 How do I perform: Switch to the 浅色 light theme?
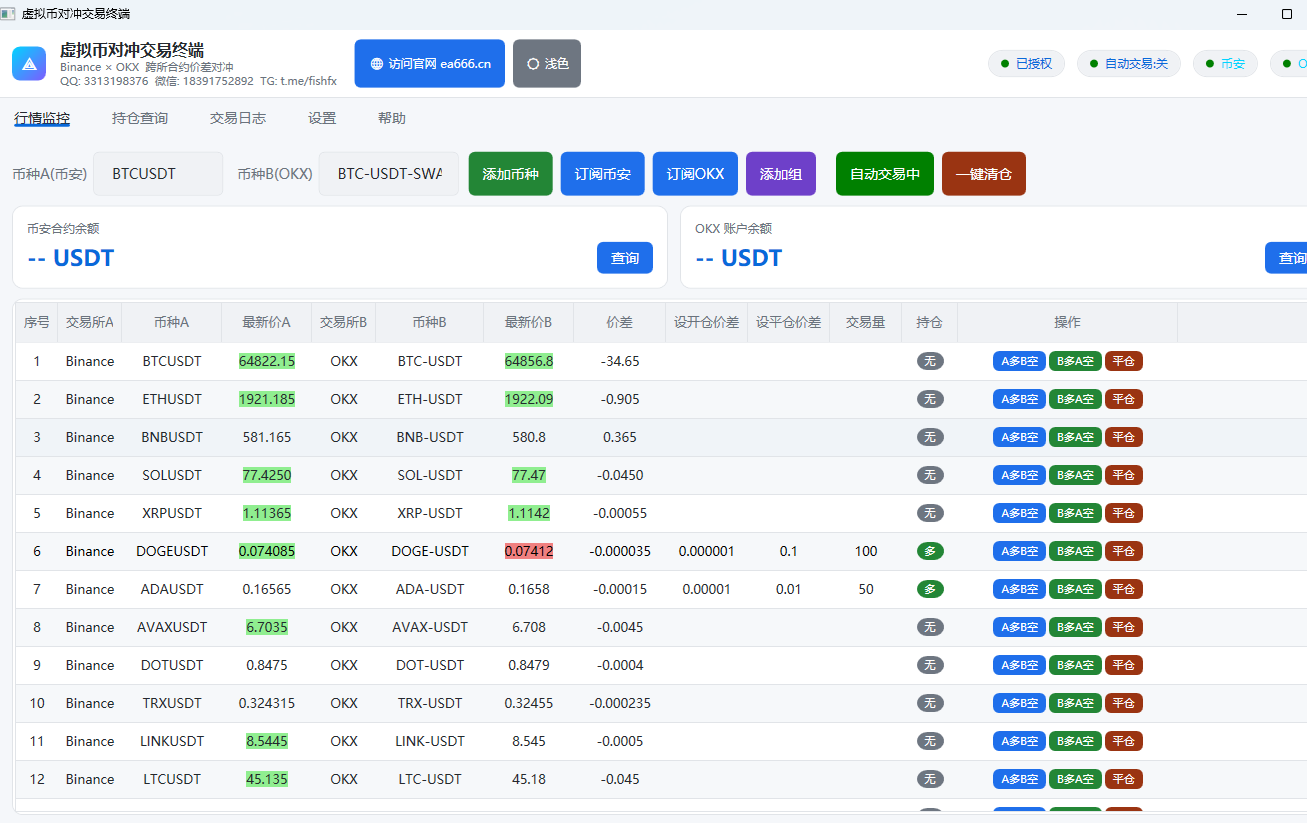547,64
